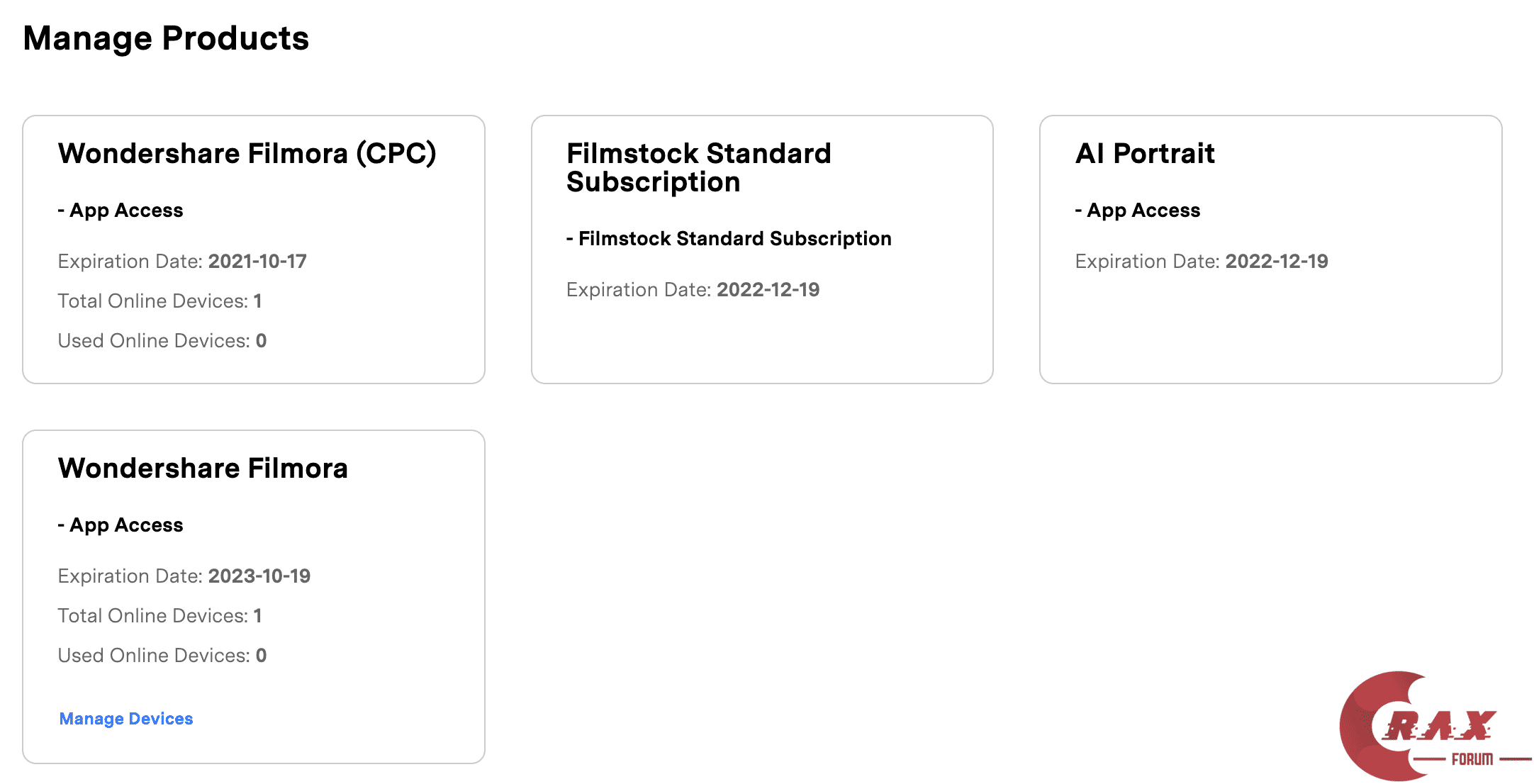The width and height of the screenshot is (1534, 784).
Task: Select the bottom Wondershare Filmora card title
Action: pyautogui.click(x=203, y=469)
